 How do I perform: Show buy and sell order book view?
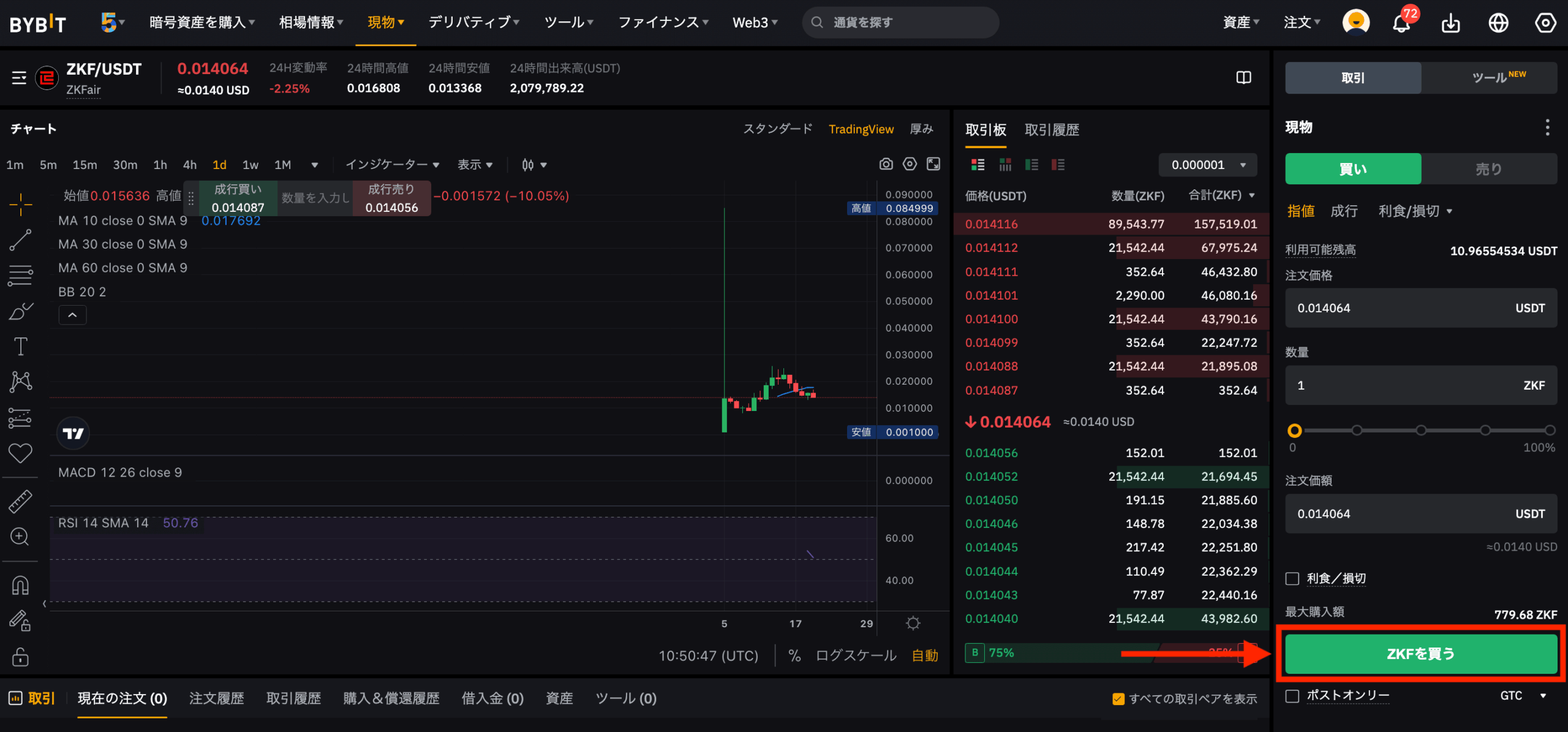pos(978,165)
